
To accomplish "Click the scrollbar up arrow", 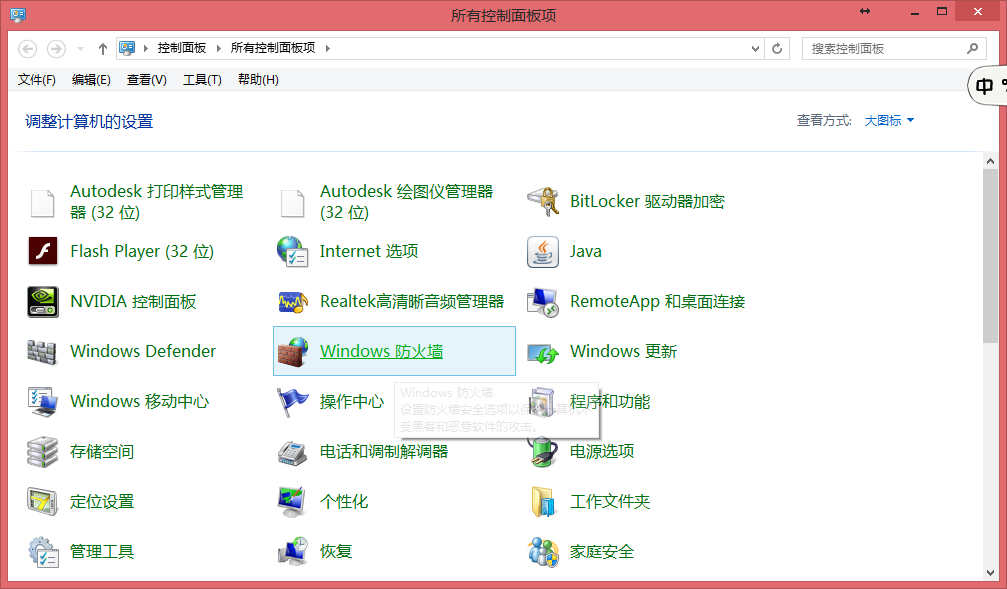I will pyautogui.click(x=990, y=161).
